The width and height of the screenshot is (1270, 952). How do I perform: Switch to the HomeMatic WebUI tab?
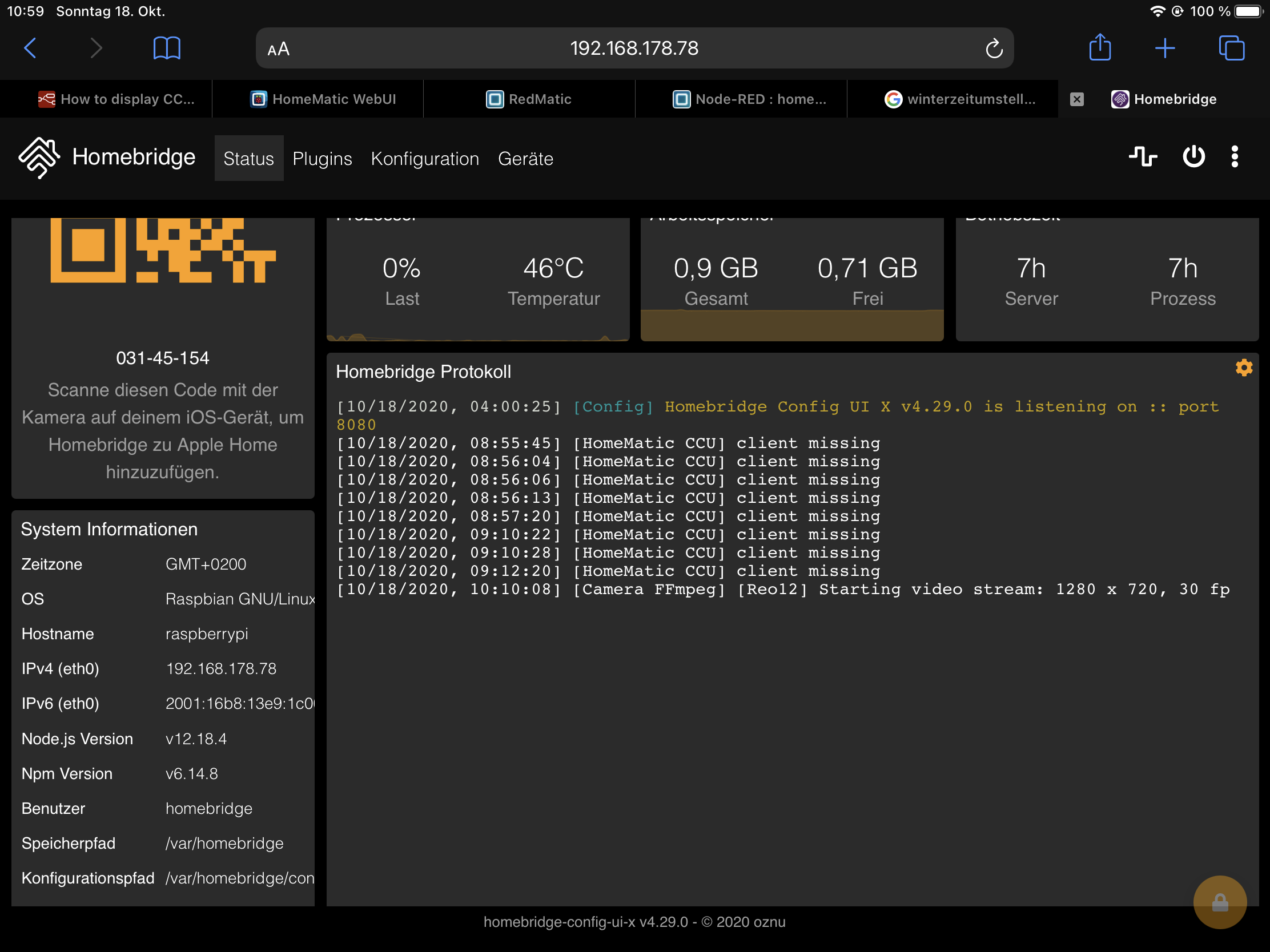(x=323, y=99)
